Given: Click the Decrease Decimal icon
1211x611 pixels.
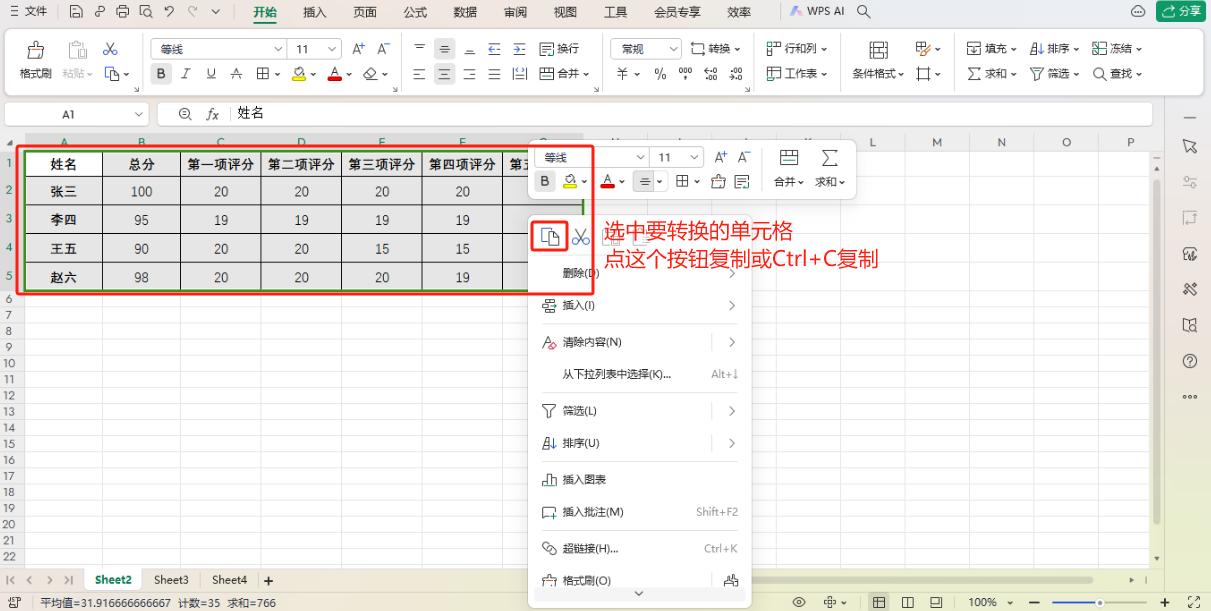Looking at the screenshot, I should pos(738,73).
